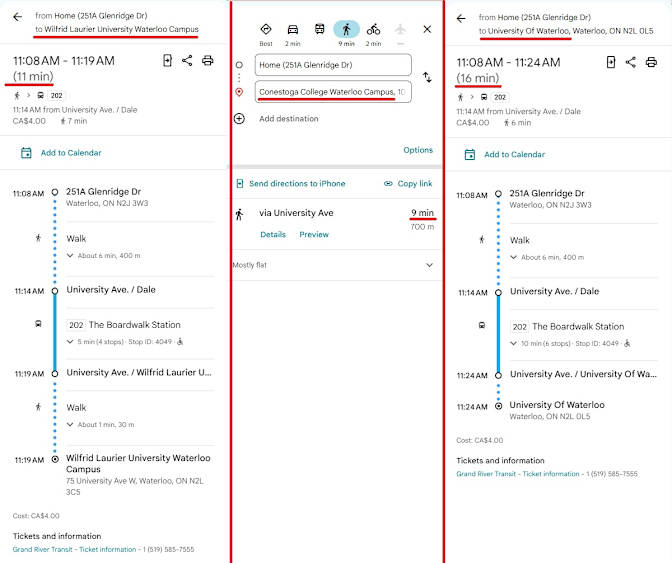Select Best travel mode

click(x=266, y=34)
